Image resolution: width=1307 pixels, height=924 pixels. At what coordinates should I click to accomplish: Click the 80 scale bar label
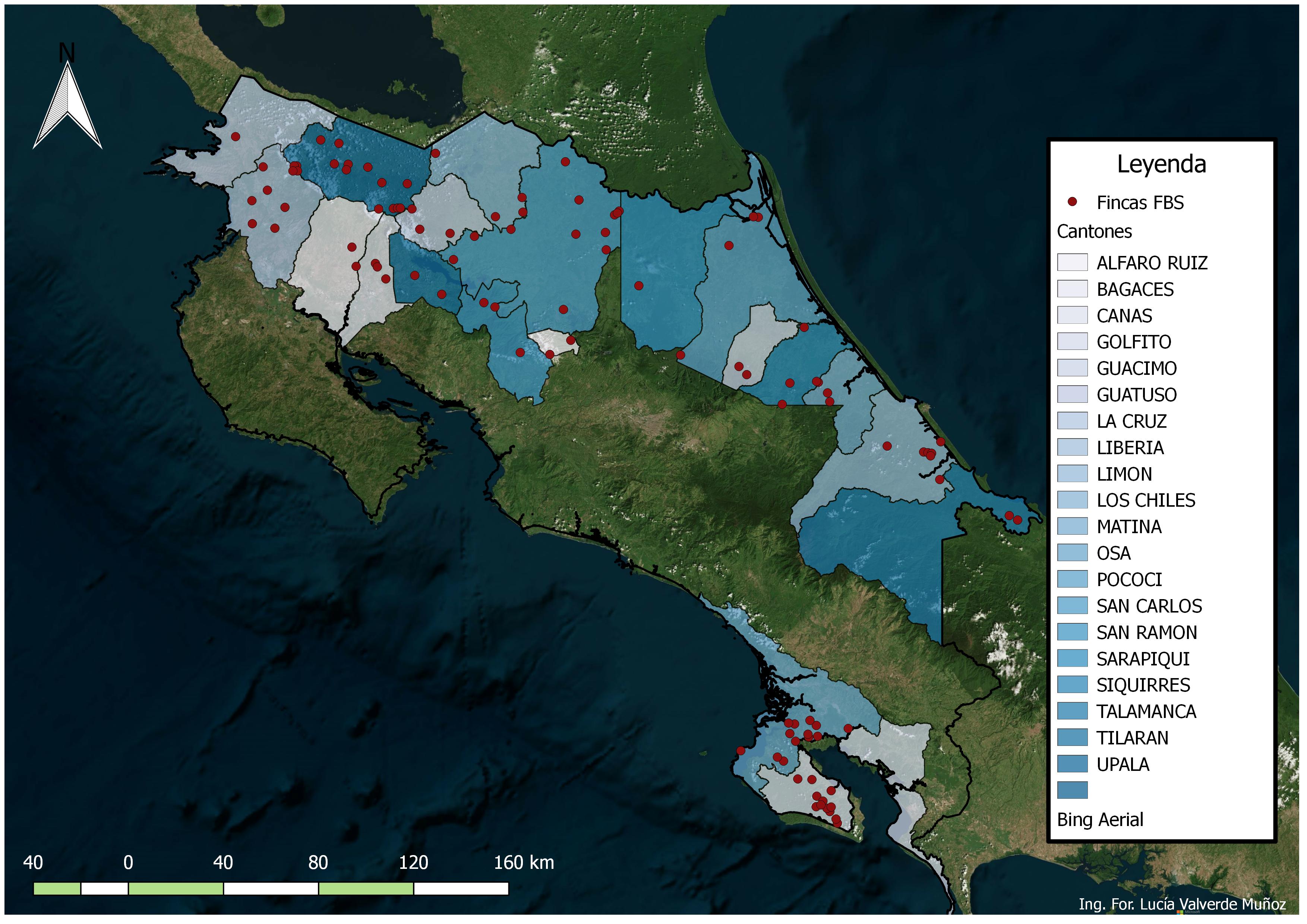coord(318,863)
